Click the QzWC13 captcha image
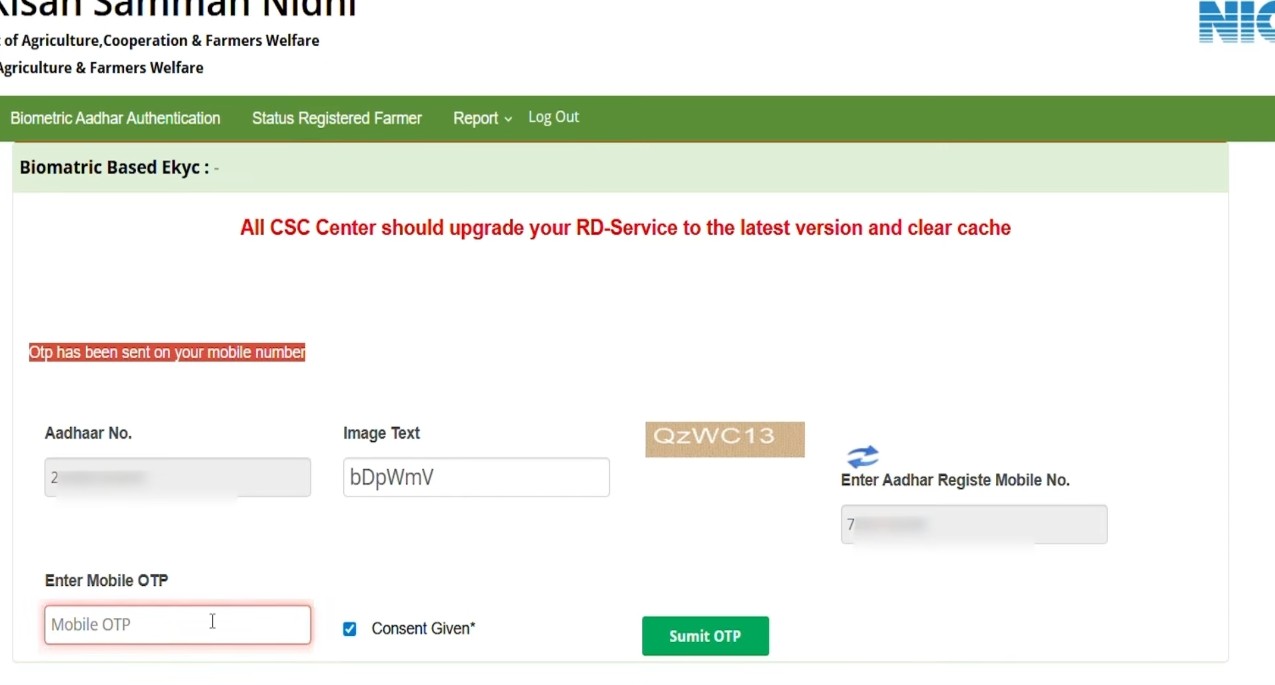This screenshot has height=685, width=1275. (724, 439)
